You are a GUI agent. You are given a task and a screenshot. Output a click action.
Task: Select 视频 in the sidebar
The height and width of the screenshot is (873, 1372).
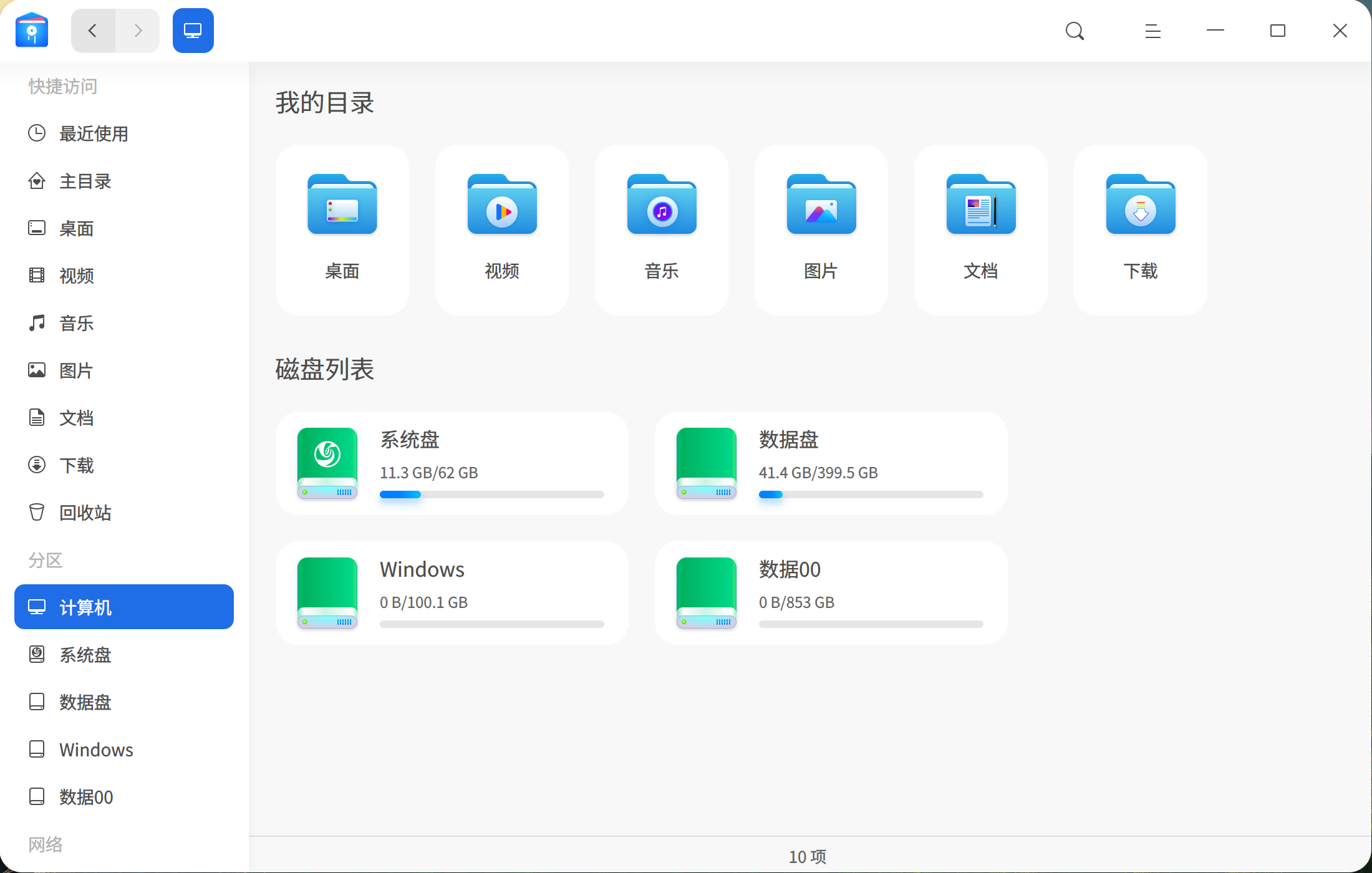click(x=124, y=276)
